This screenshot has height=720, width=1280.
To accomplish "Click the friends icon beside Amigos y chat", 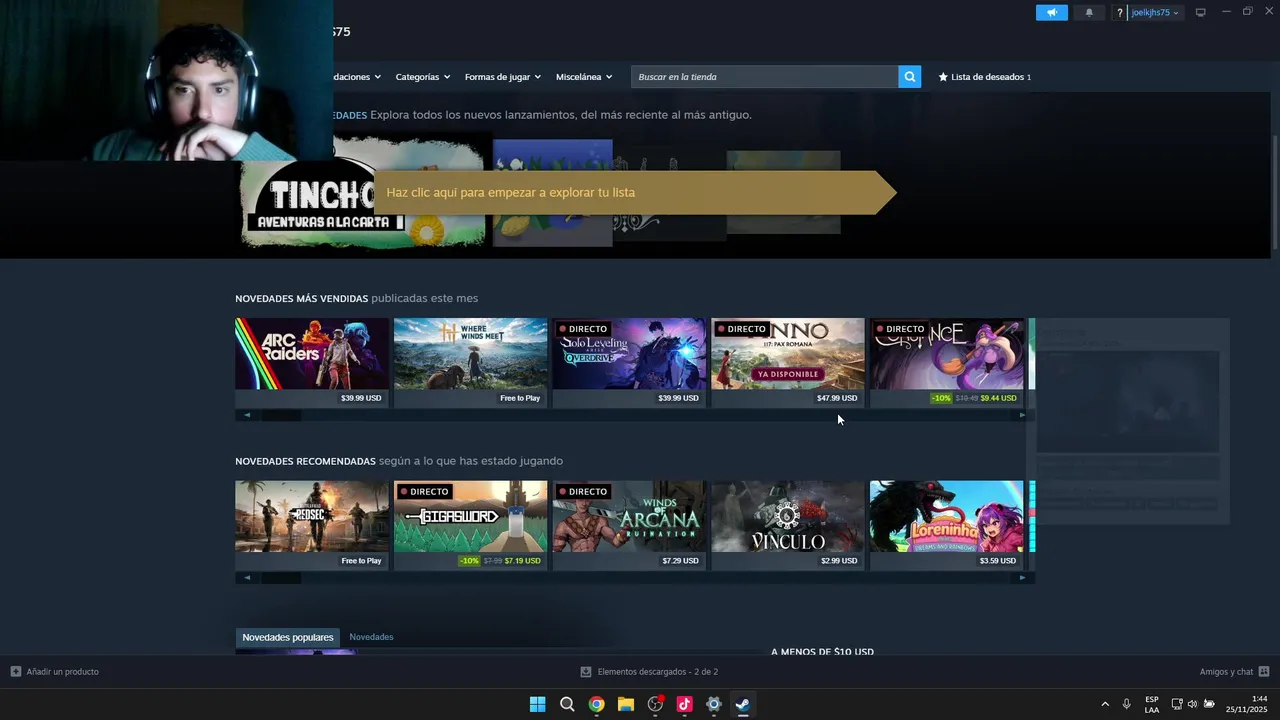I will click(x=1264, y=672).
